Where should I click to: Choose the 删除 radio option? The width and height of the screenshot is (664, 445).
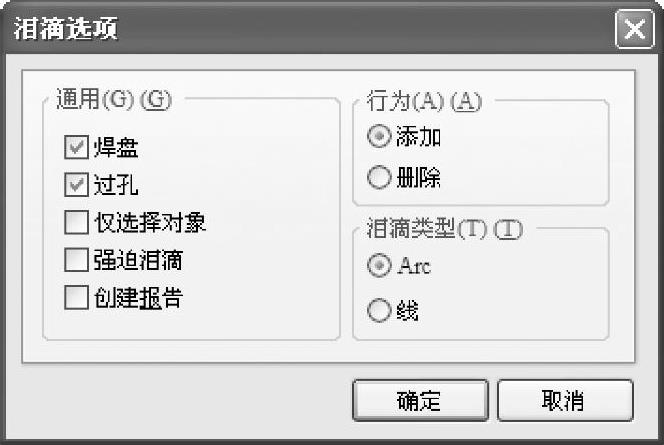pos(379,178)
